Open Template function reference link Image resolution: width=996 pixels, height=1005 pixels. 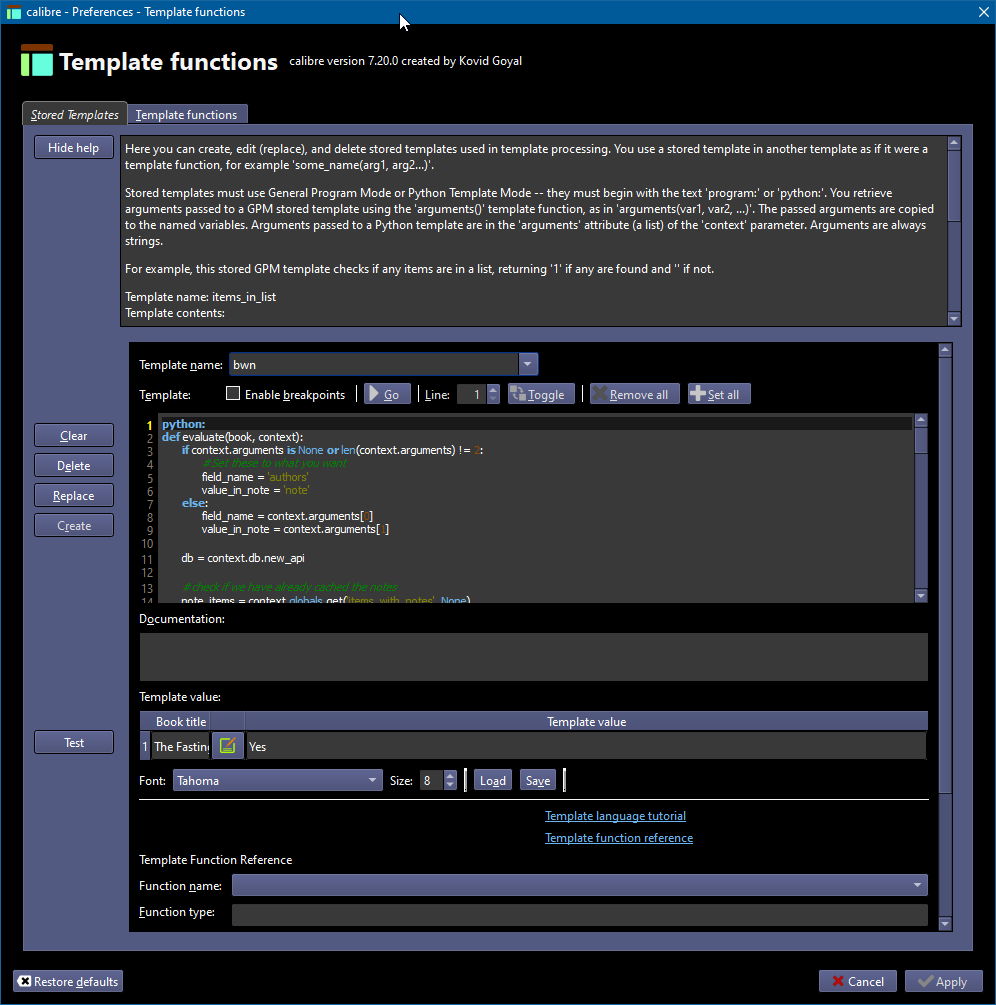click(618, 837)
